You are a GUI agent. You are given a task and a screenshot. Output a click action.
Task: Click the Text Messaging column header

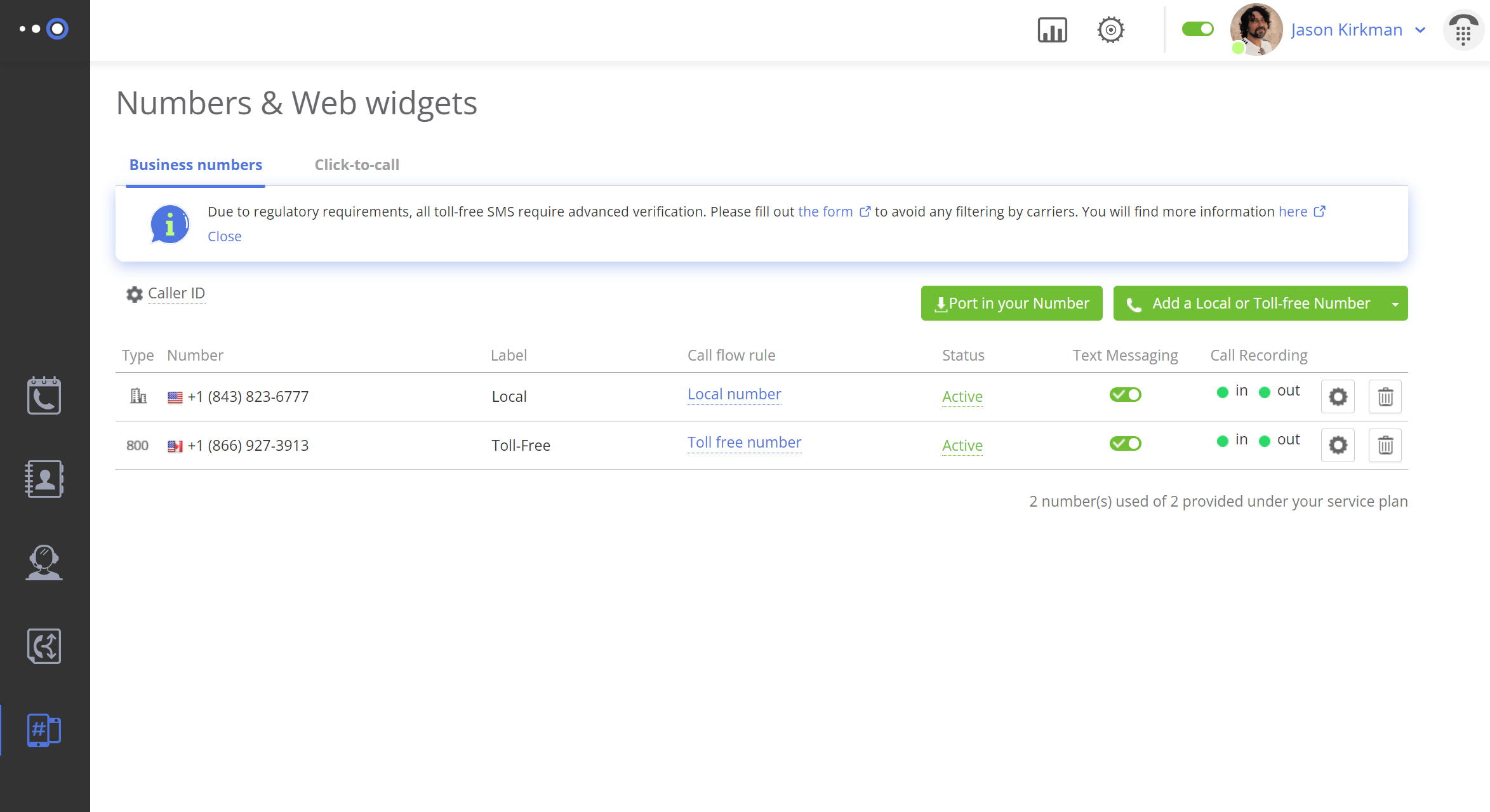[x=1125, y=356]
